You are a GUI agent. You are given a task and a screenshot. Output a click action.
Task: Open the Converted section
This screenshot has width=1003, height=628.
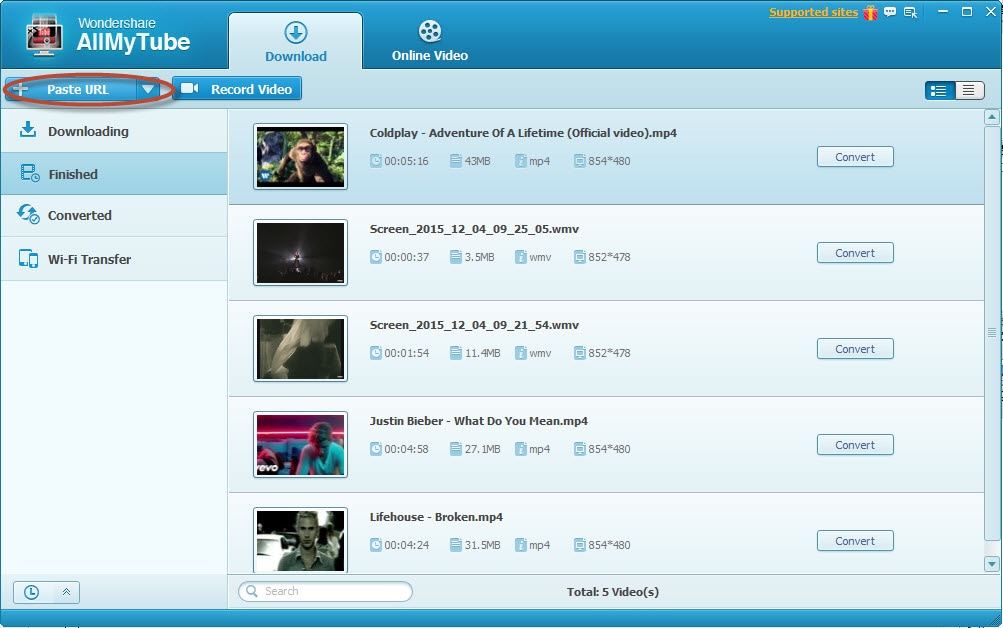(x=114, y=216)
